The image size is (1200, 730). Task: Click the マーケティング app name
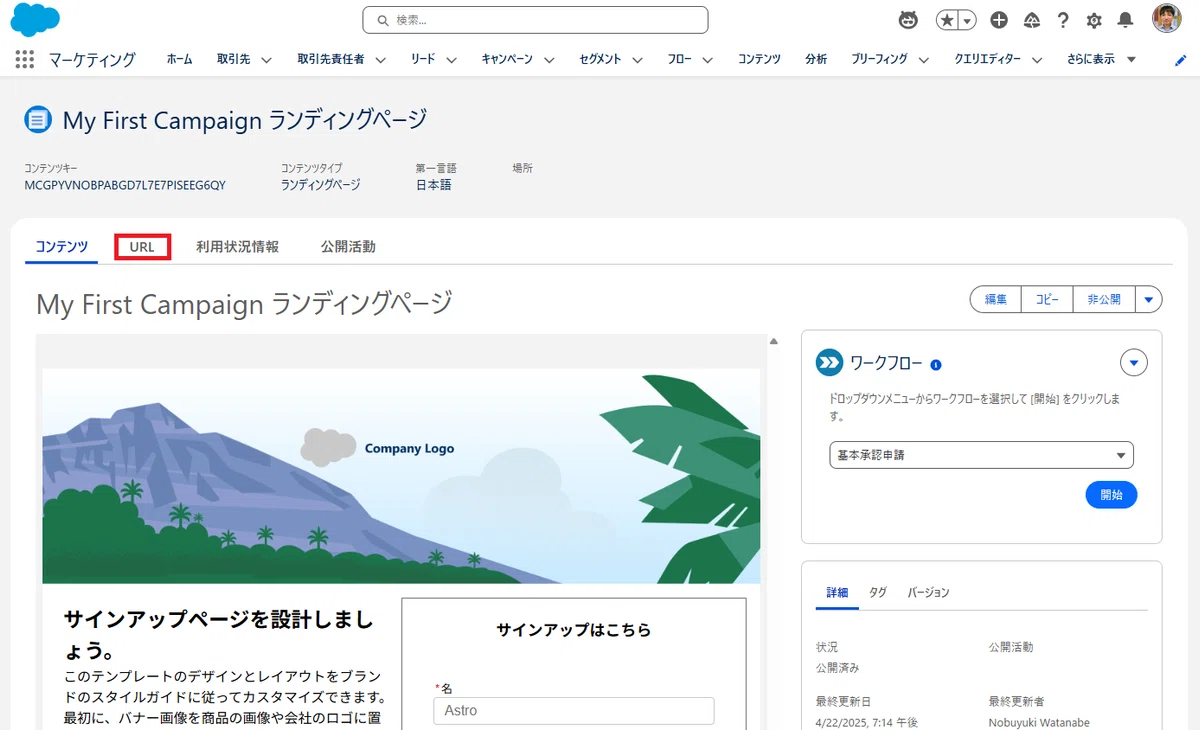point(92,60)
